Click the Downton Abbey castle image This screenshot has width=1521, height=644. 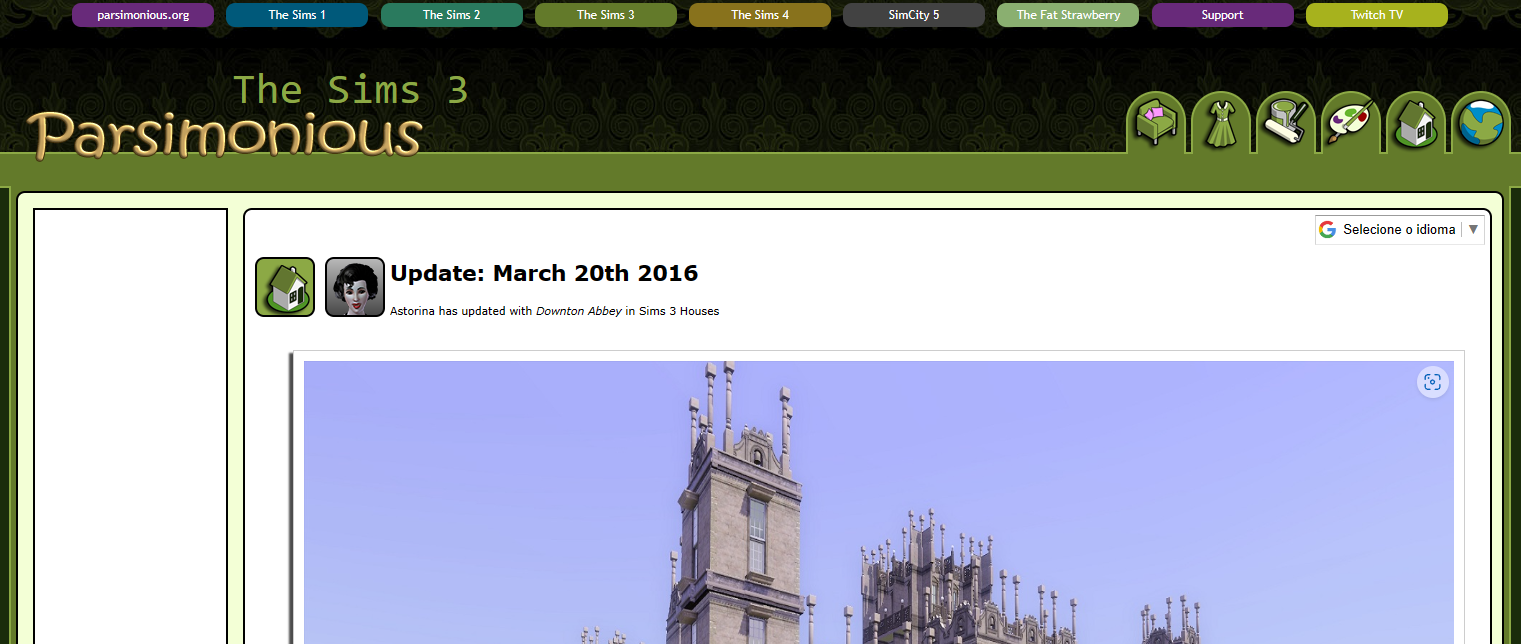pos(878,502)
